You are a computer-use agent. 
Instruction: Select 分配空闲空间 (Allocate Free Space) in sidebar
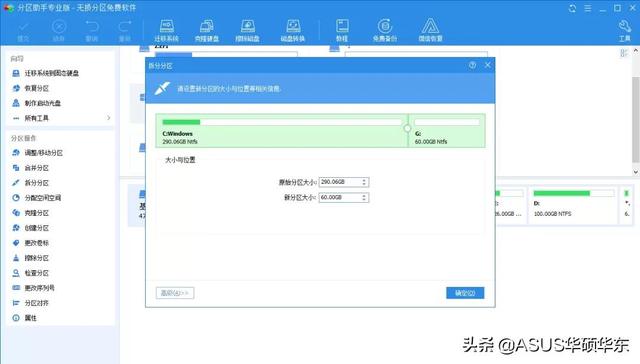click(x=42, y=198)
